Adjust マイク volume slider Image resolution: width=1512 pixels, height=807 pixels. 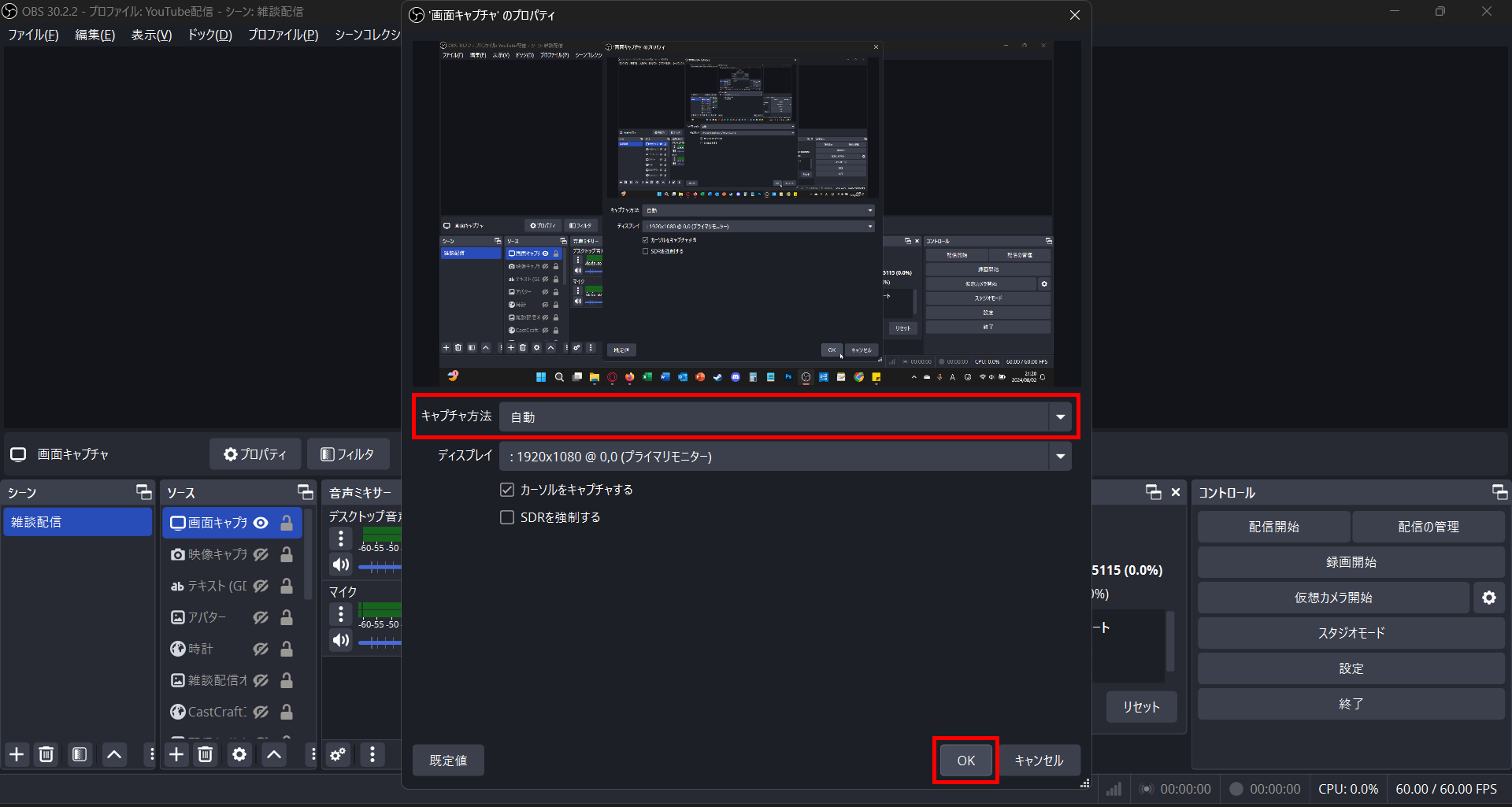(x=380, y=642)
